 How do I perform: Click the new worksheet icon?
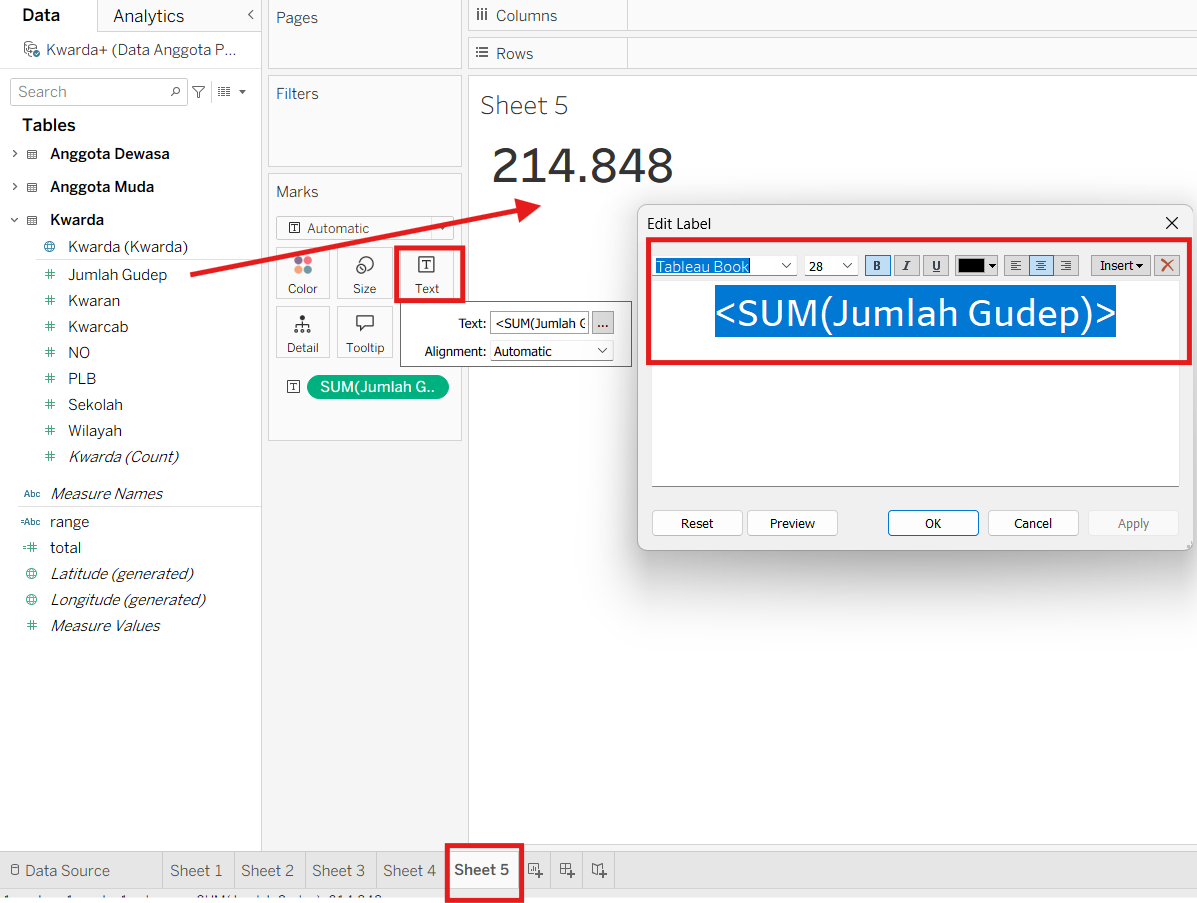[535, 870]
